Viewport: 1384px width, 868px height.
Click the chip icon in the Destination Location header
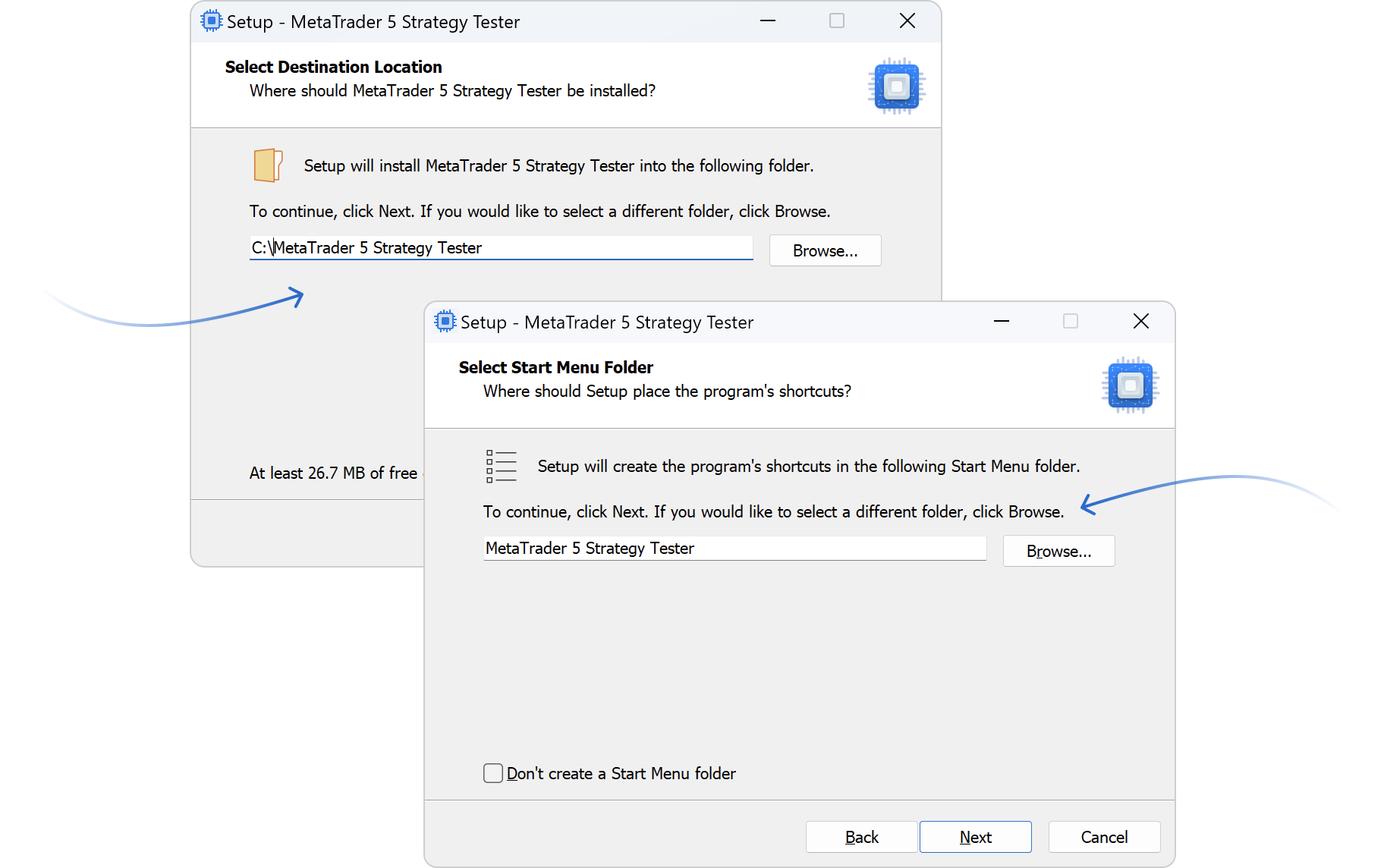point(896,86)
